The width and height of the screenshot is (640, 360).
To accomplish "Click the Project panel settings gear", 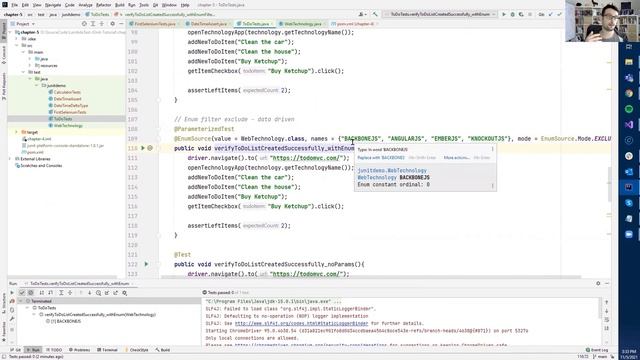I will point(113,24).
